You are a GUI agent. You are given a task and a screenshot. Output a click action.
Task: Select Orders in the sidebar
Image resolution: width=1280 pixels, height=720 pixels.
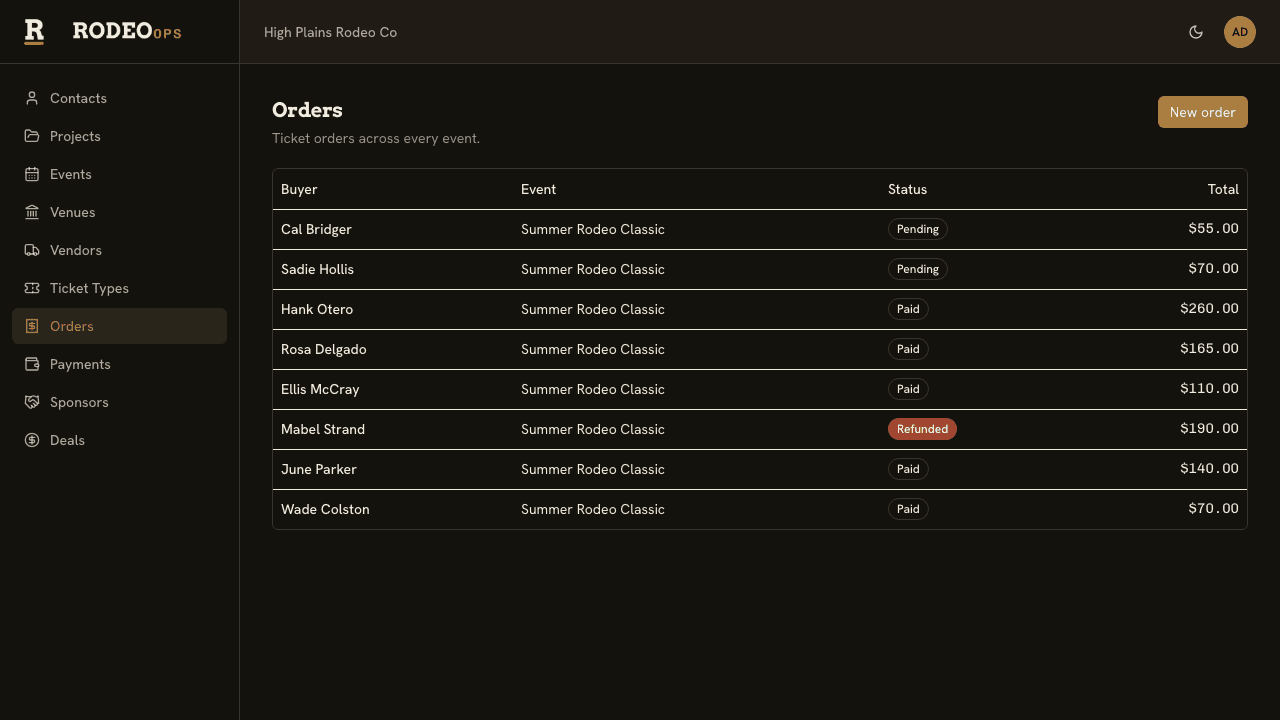[x=119, y=326]
